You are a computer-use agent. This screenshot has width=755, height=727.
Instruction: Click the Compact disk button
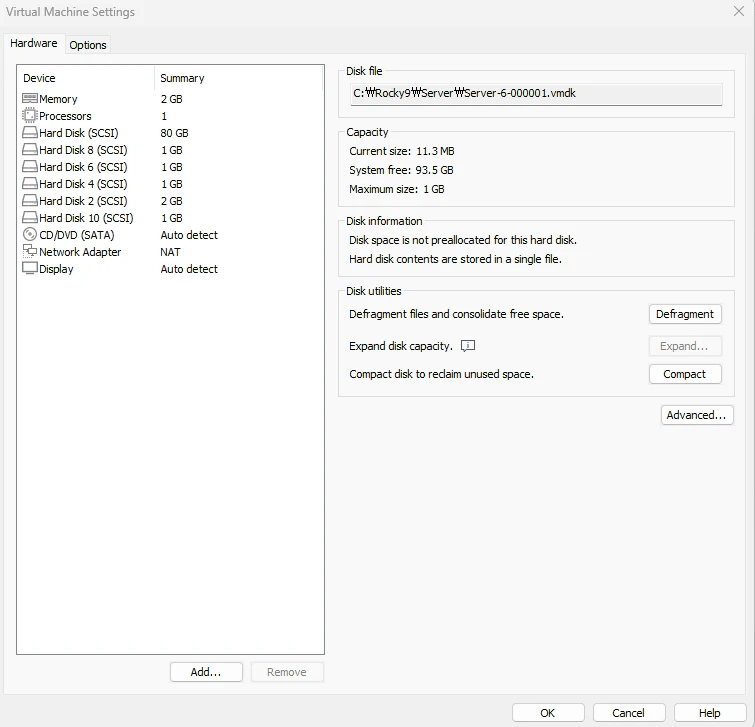[x=685, y=374]
